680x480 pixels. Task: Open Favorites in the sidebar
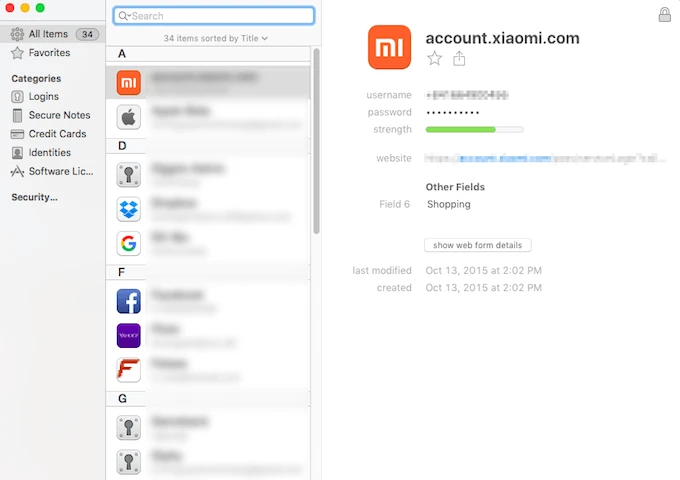[x=49, y=52]
